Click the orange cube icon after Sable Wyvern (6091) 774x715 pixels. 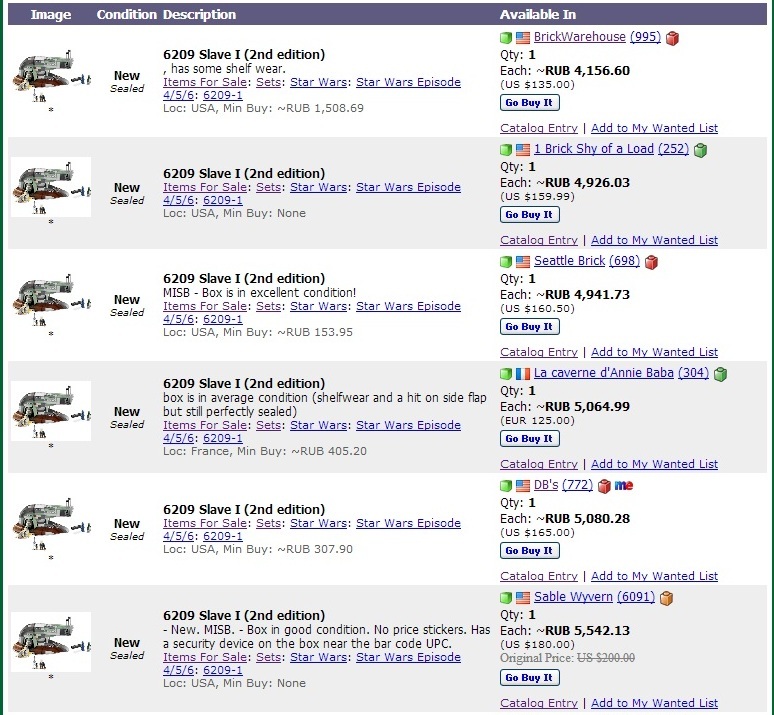coord(666,598)
